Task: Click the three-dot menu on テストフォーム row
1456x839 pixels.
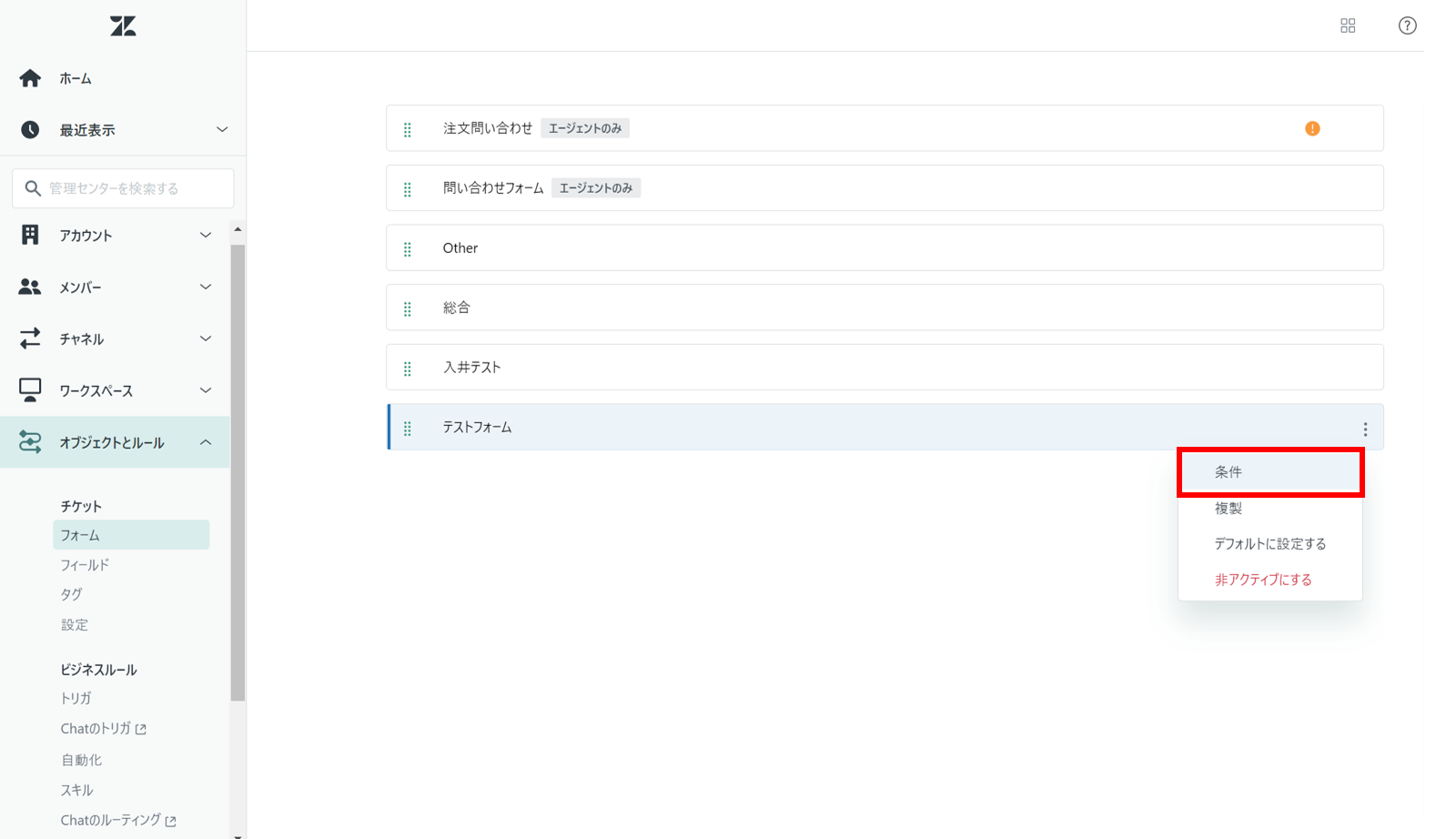Action: [x=1365, y=429]
